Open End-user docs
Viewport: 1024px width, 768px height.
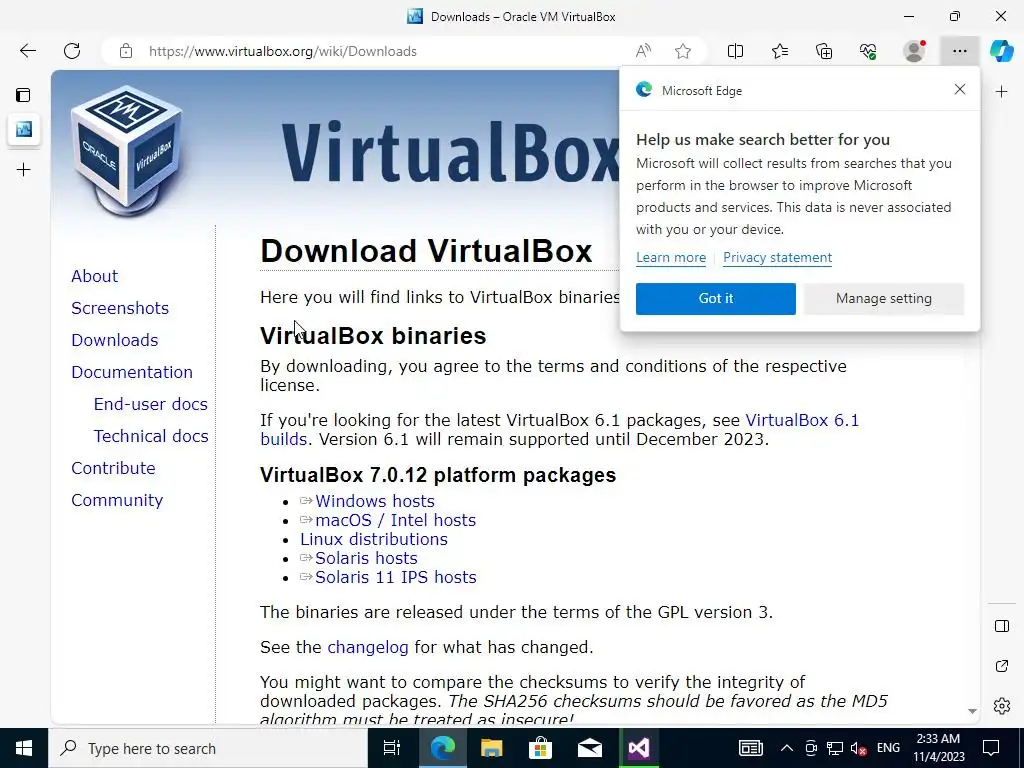pyautogui.click(x=151, y=404)
